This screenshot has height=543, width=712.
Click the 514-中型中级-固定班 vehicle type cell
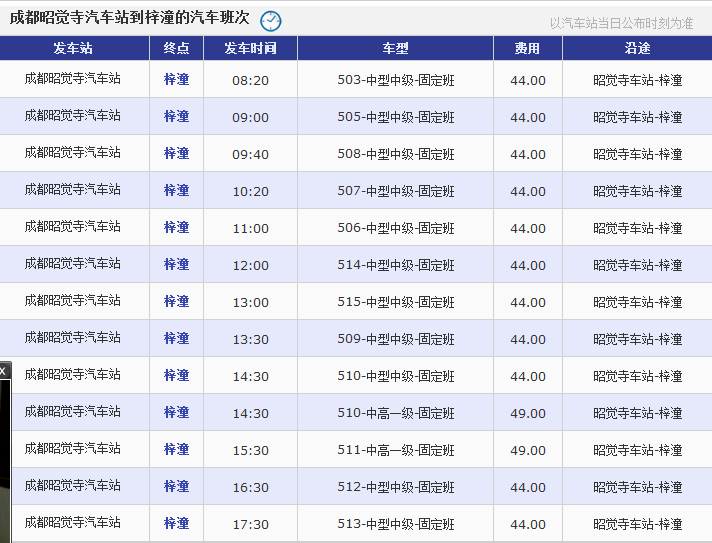coord(396,265)
